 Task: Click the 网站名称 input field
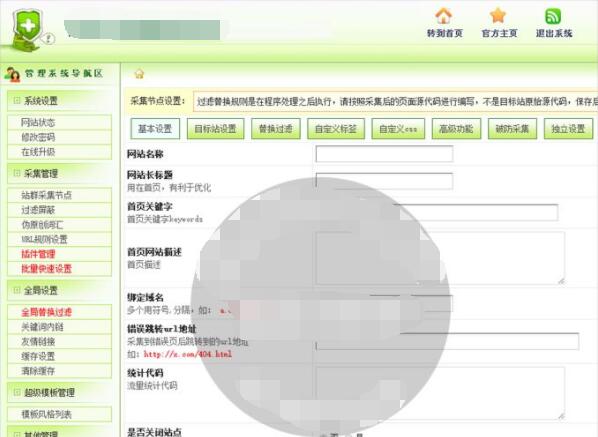(x=384, y=154)
